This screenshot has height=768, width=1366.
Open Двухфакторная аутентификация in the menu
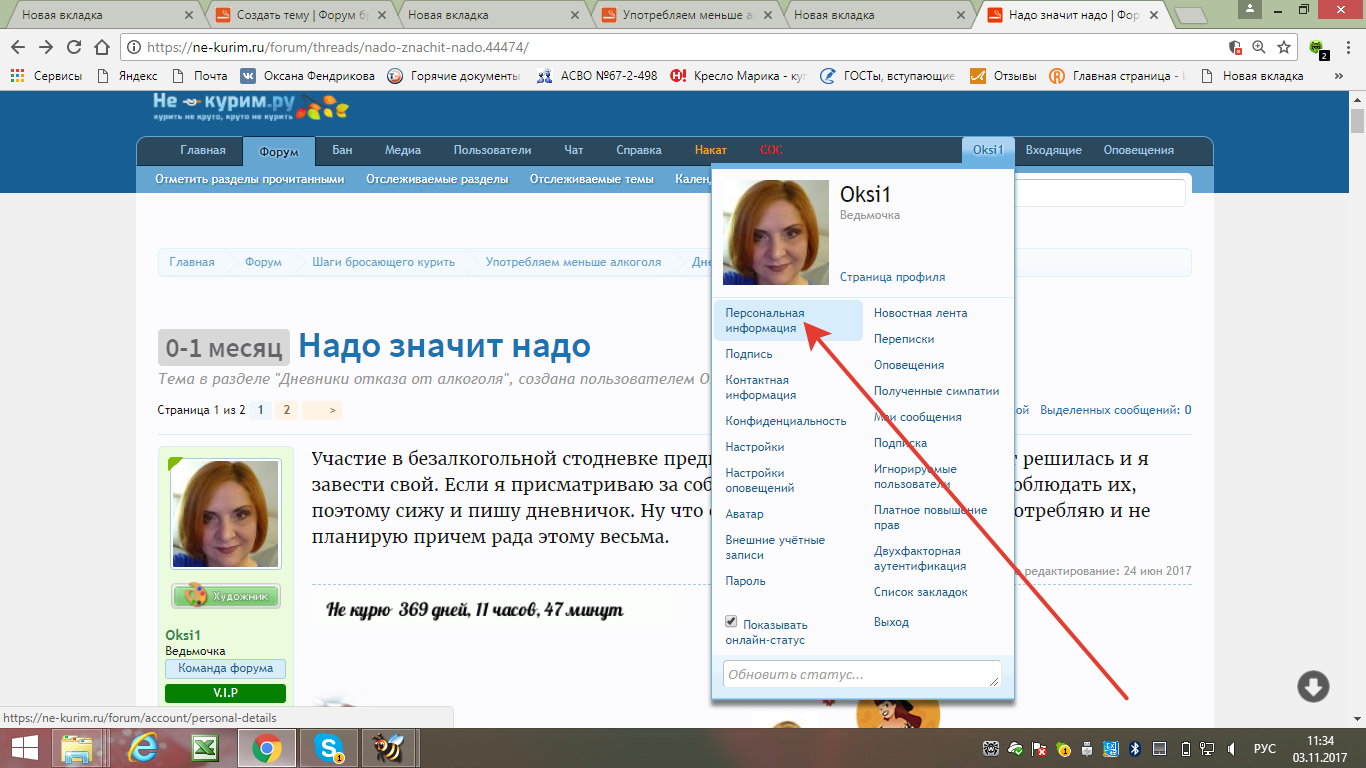pyautogui.click(x=920, y=558)
